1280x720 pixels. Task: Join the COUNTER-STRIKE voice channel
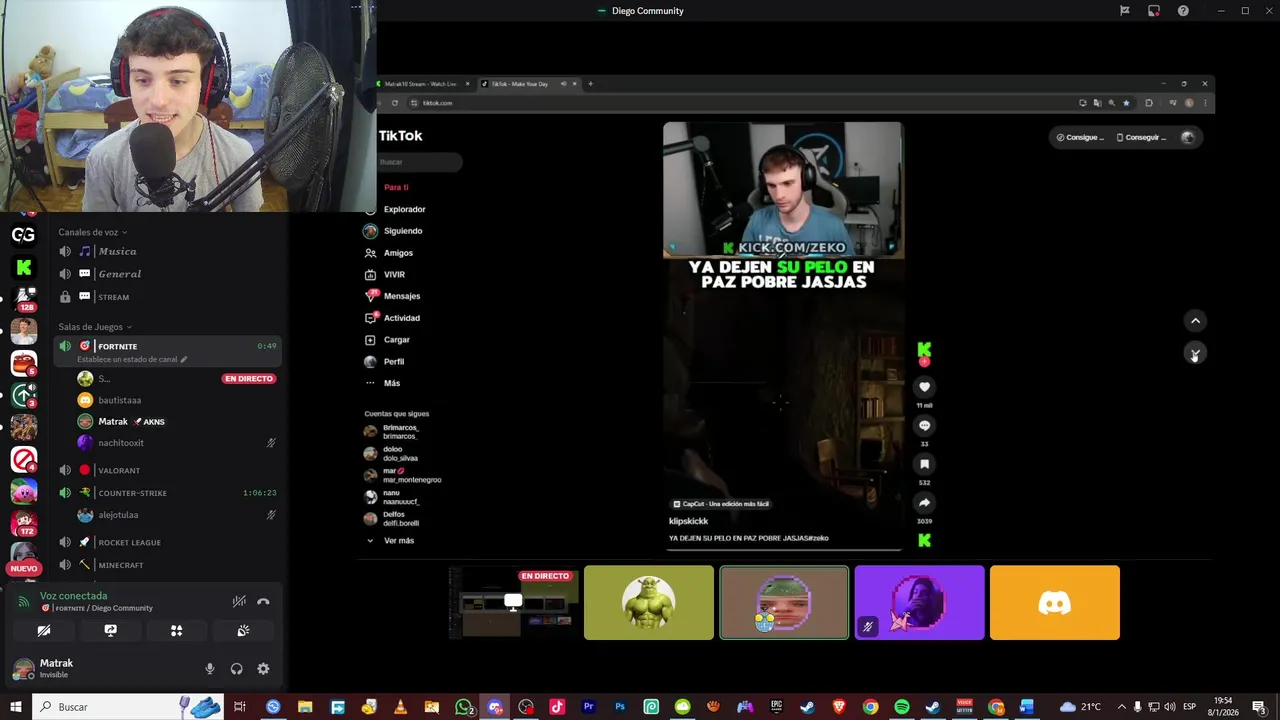[165, 493]
